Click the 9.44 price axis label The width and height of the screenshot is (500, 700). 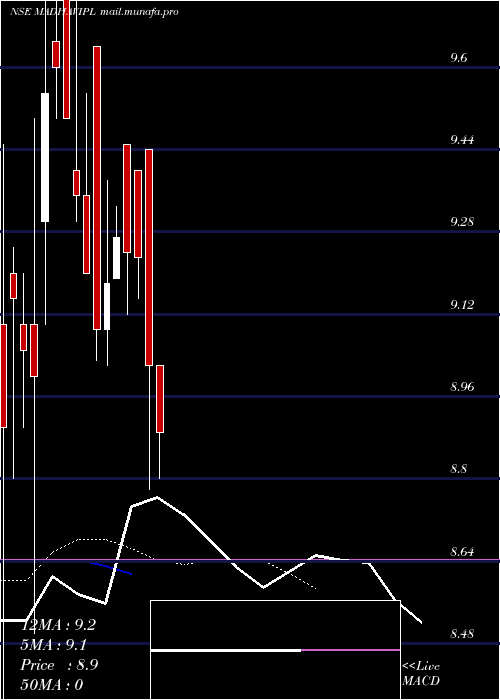coord(462,140)
